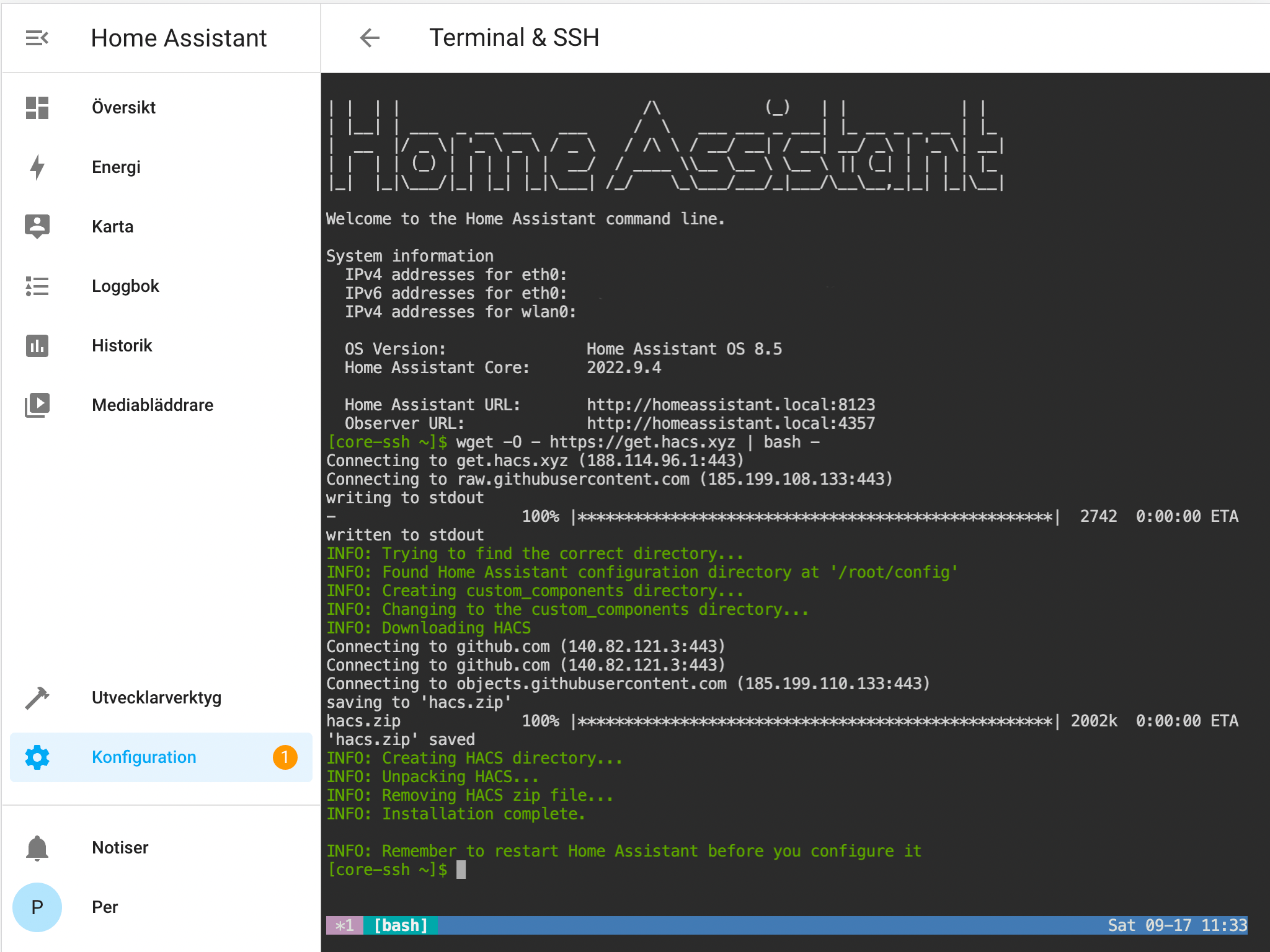Screen dimensions: 1270x952
Task: Open the Konfiguration menu item
Action: pos(144,757)
